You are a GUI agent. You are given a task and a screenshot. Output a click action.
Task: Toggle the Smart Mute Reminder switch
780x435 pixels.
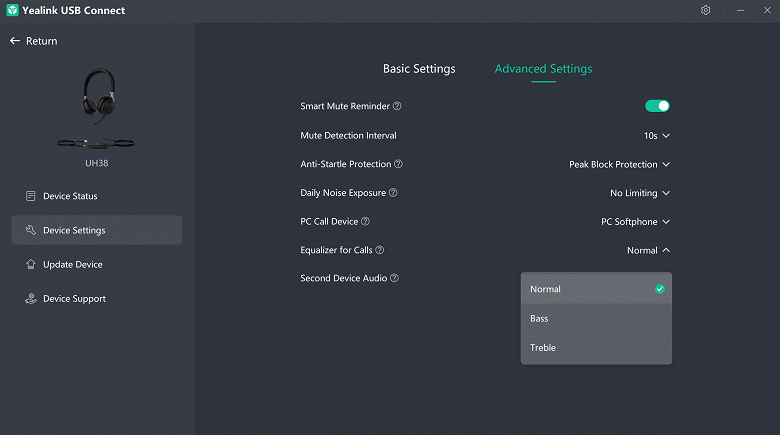click(657, 106)
